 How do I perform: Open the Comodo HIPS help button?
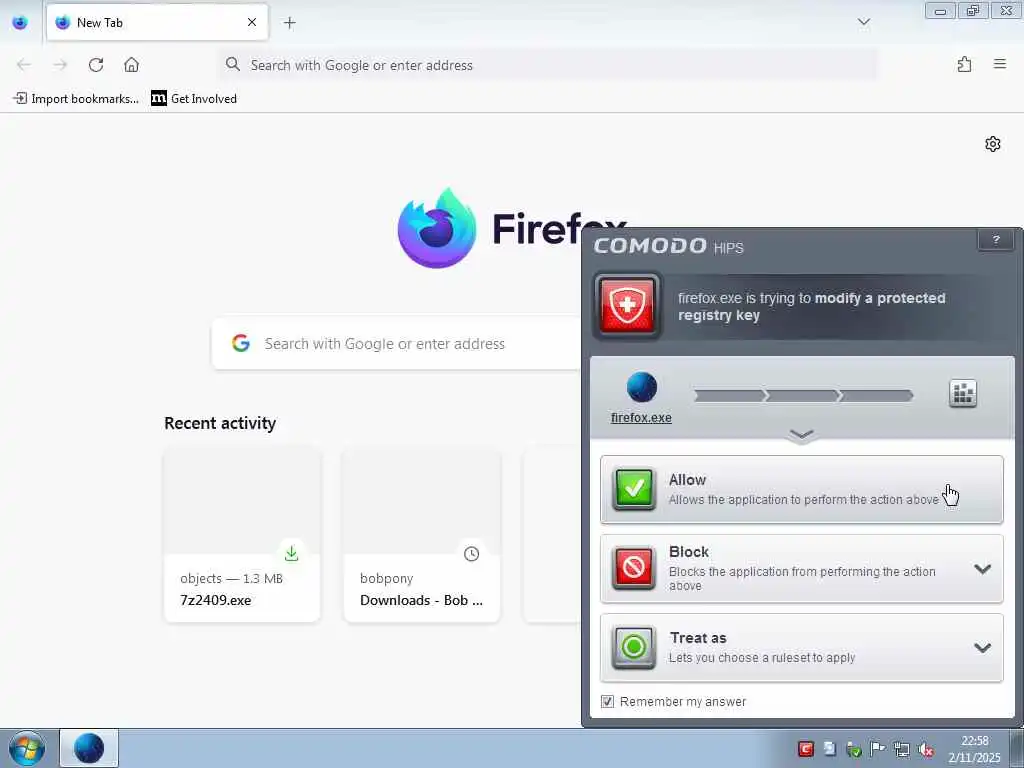click(995, 240)
